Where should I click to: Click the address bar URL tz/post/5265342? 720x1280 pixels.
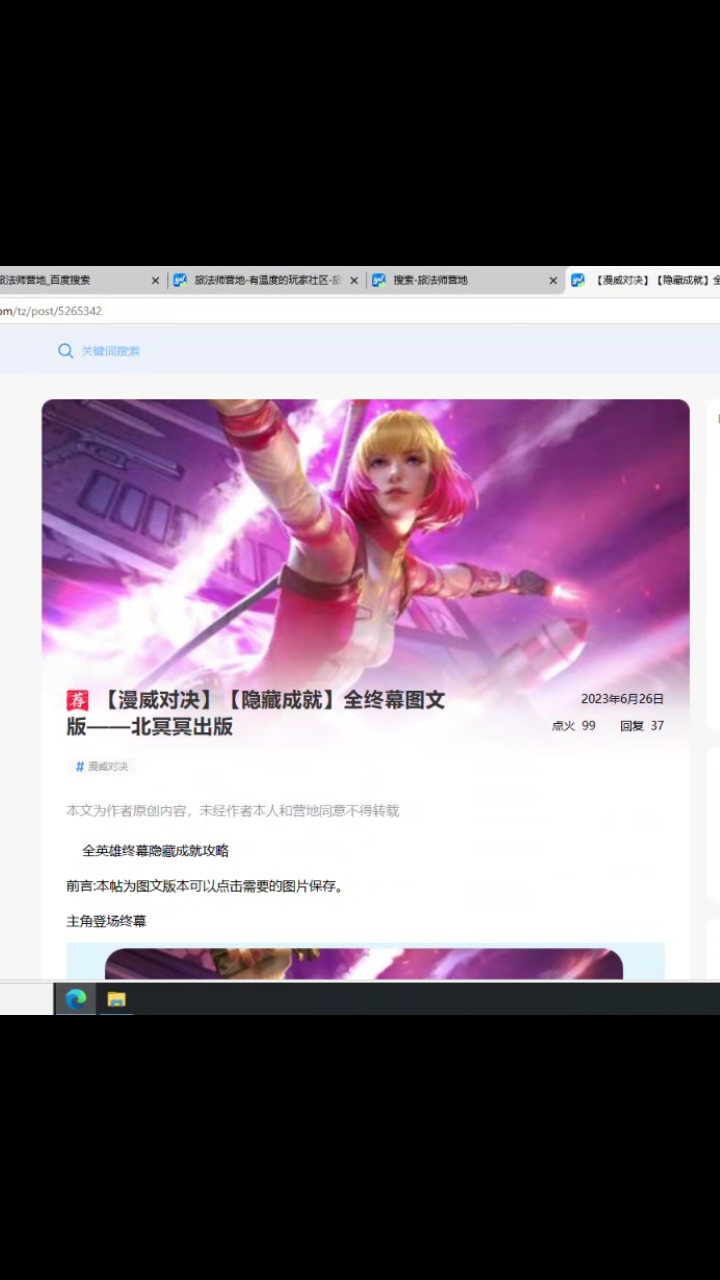(x=51, y=311)
